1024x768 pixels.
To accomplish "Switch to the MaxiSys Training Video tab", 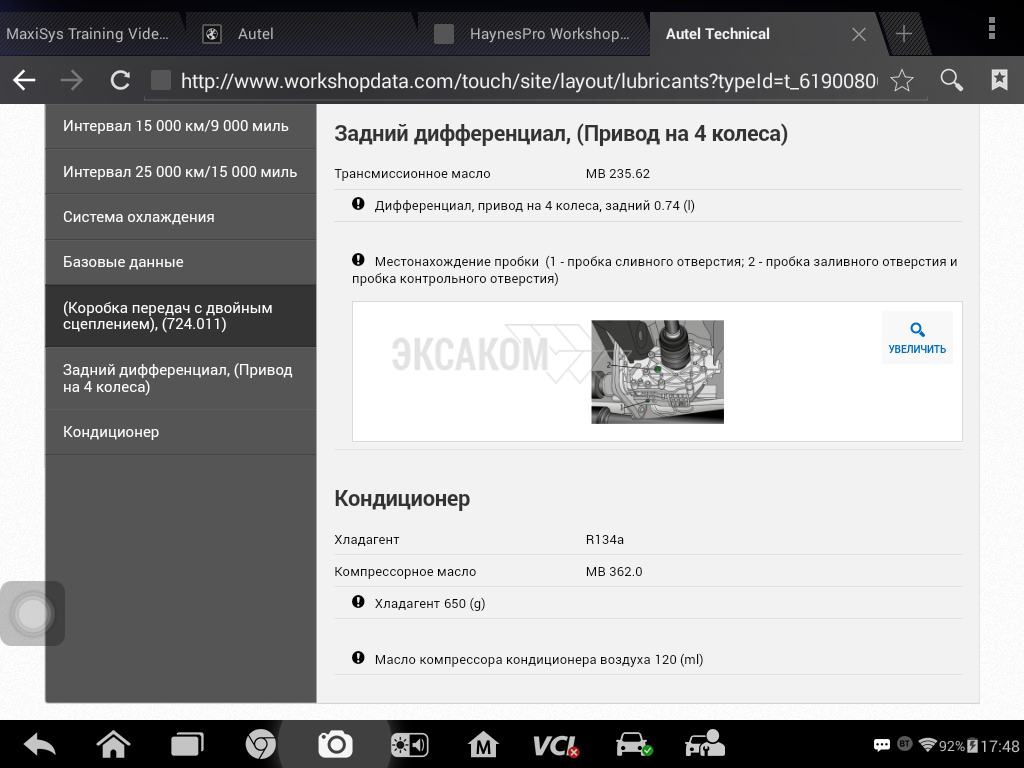I will (88, 34).
